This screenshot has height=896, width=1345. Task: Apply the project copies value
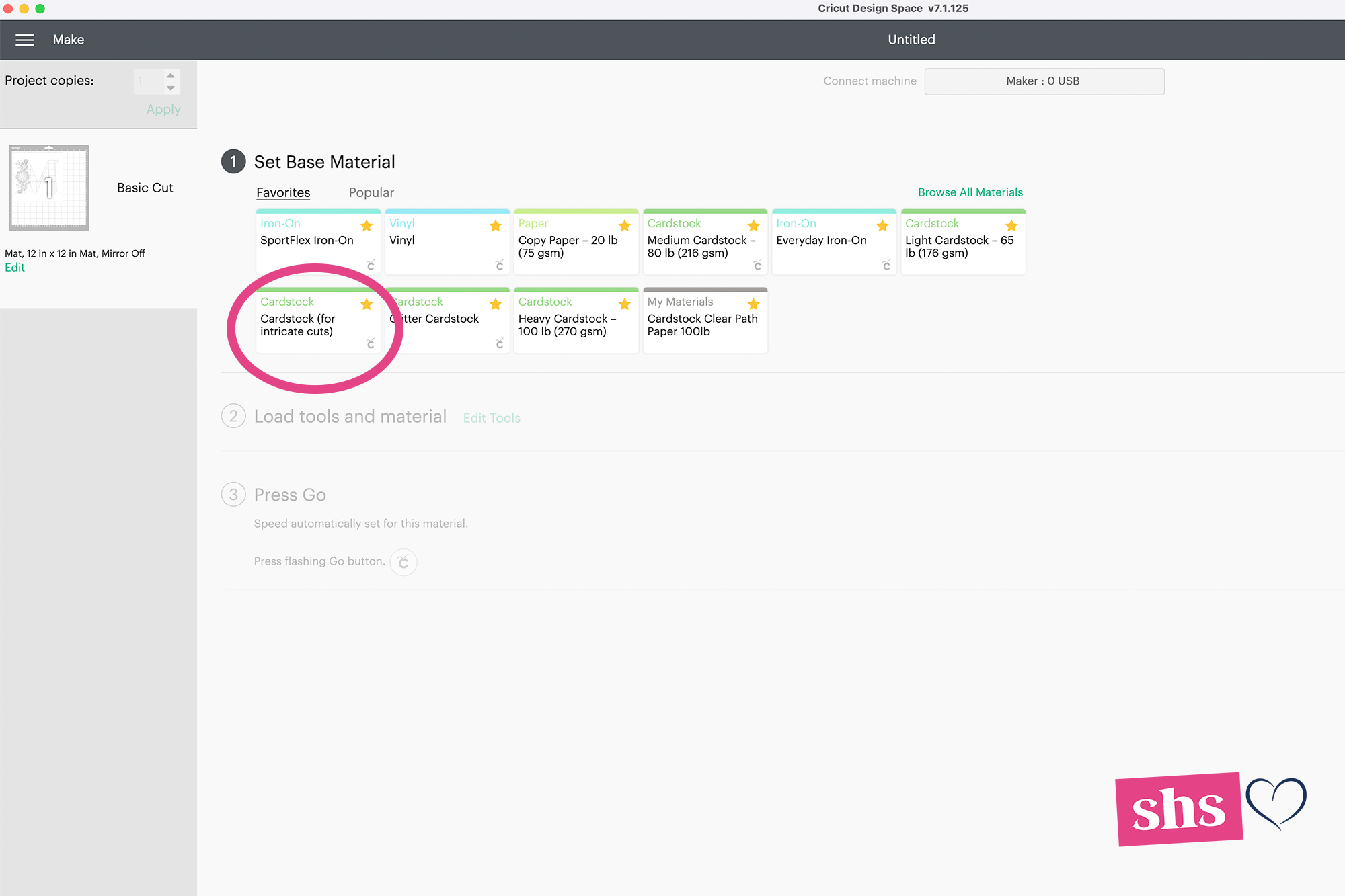coord(163,109)
